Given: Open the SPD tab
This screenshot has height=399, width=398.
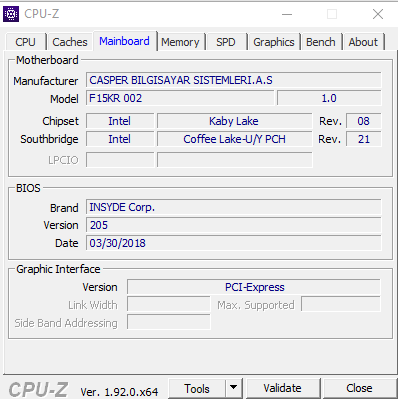Looking at the screenshot, I should [226, 42].
